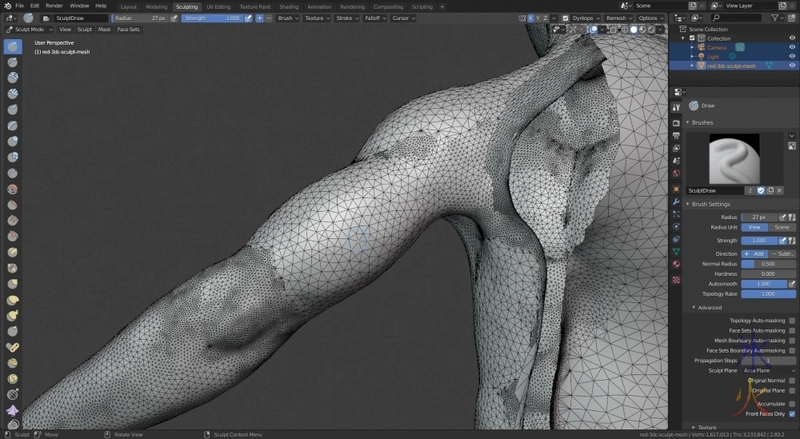Select the Snake Hook brush tool

tap(13, 315)
